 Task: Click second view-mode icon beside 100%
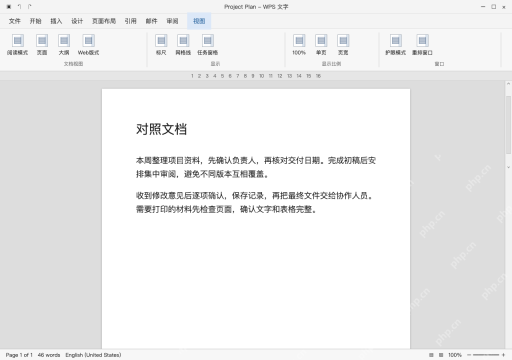click(x=441, y=355)
